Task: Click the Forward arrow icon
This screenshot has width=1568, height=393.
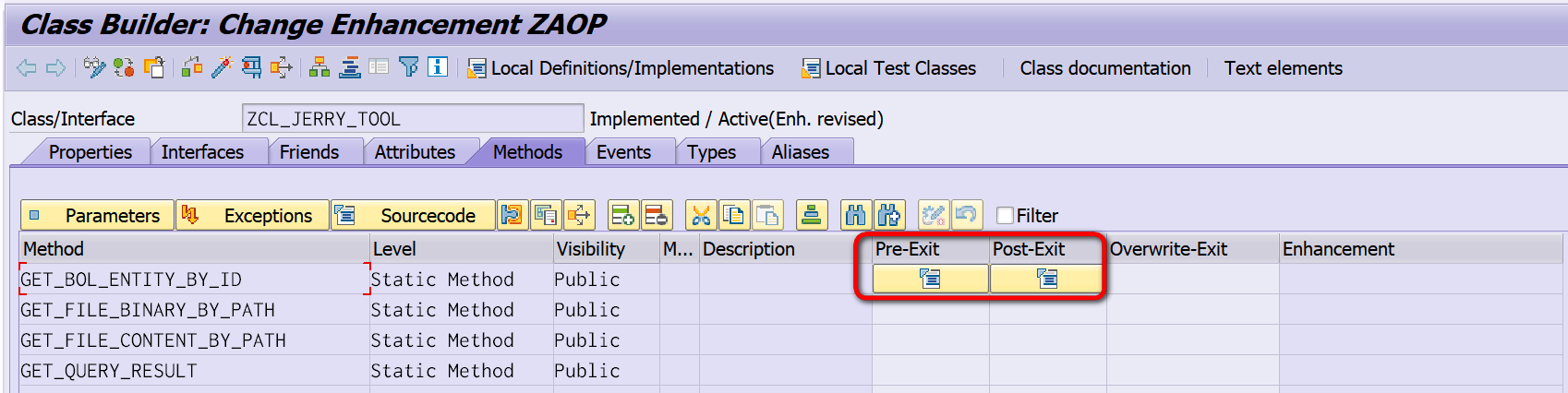Action: coord(56,67)
